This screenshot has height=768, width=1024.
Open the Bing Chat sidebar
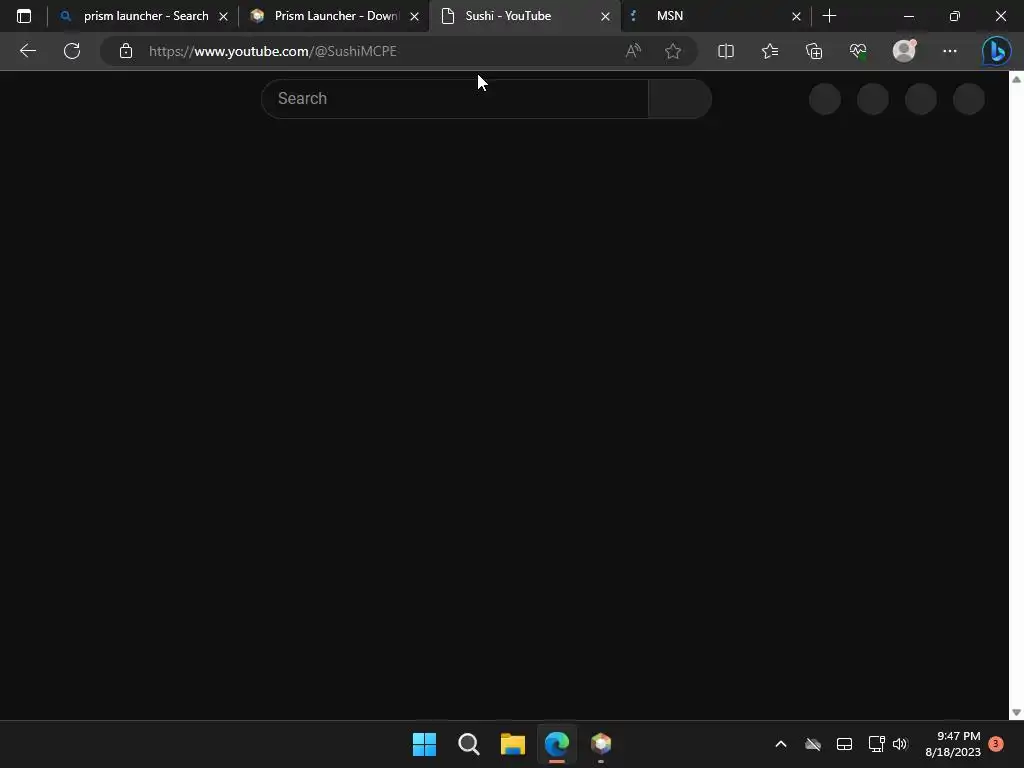pos(997,51)
